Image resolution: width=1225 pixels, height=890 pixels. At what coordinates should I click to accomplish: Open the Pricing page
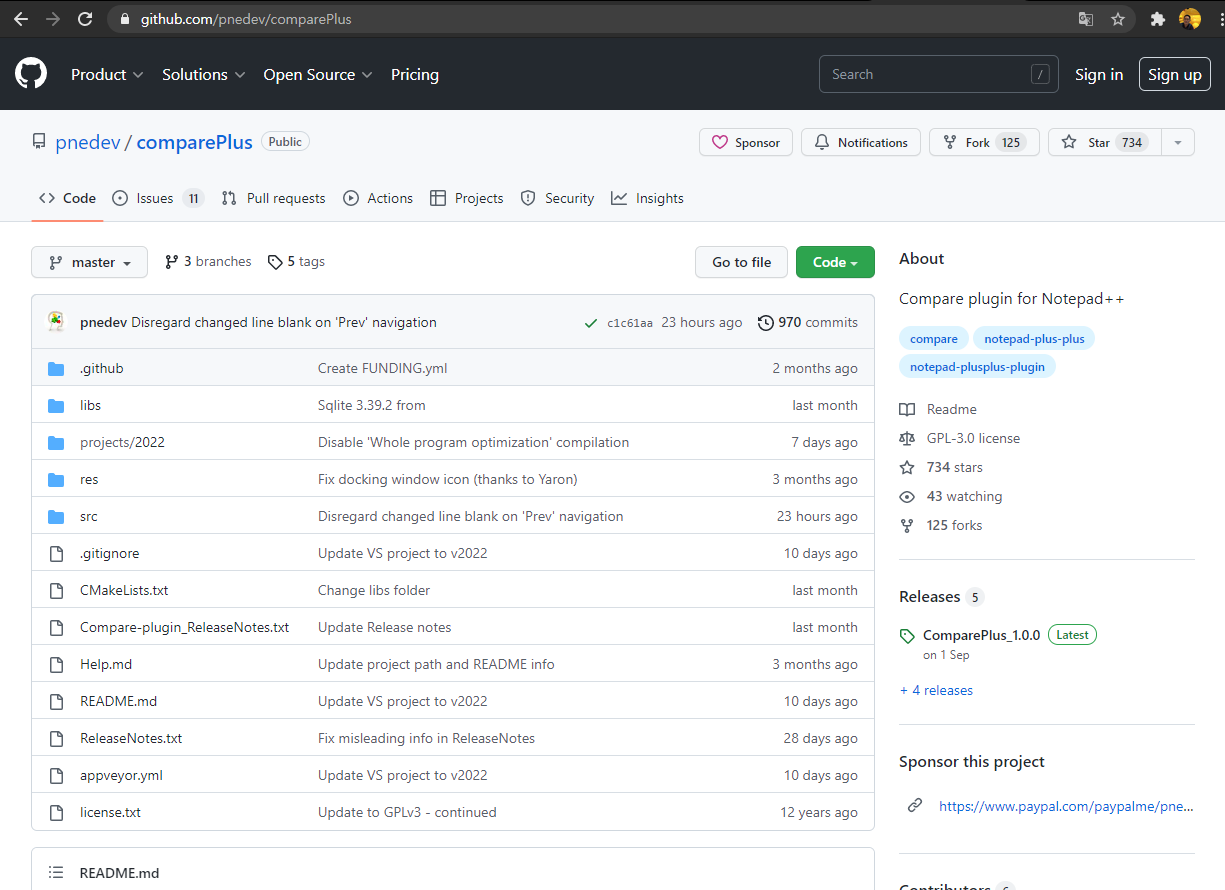click(415, 75)
